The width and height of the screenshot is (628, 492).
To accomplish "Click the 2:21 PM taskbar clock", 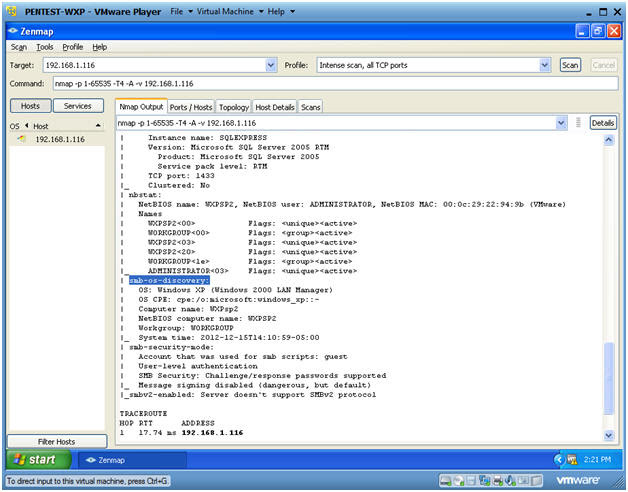I will pyautogui.click(x=597, y=460).
